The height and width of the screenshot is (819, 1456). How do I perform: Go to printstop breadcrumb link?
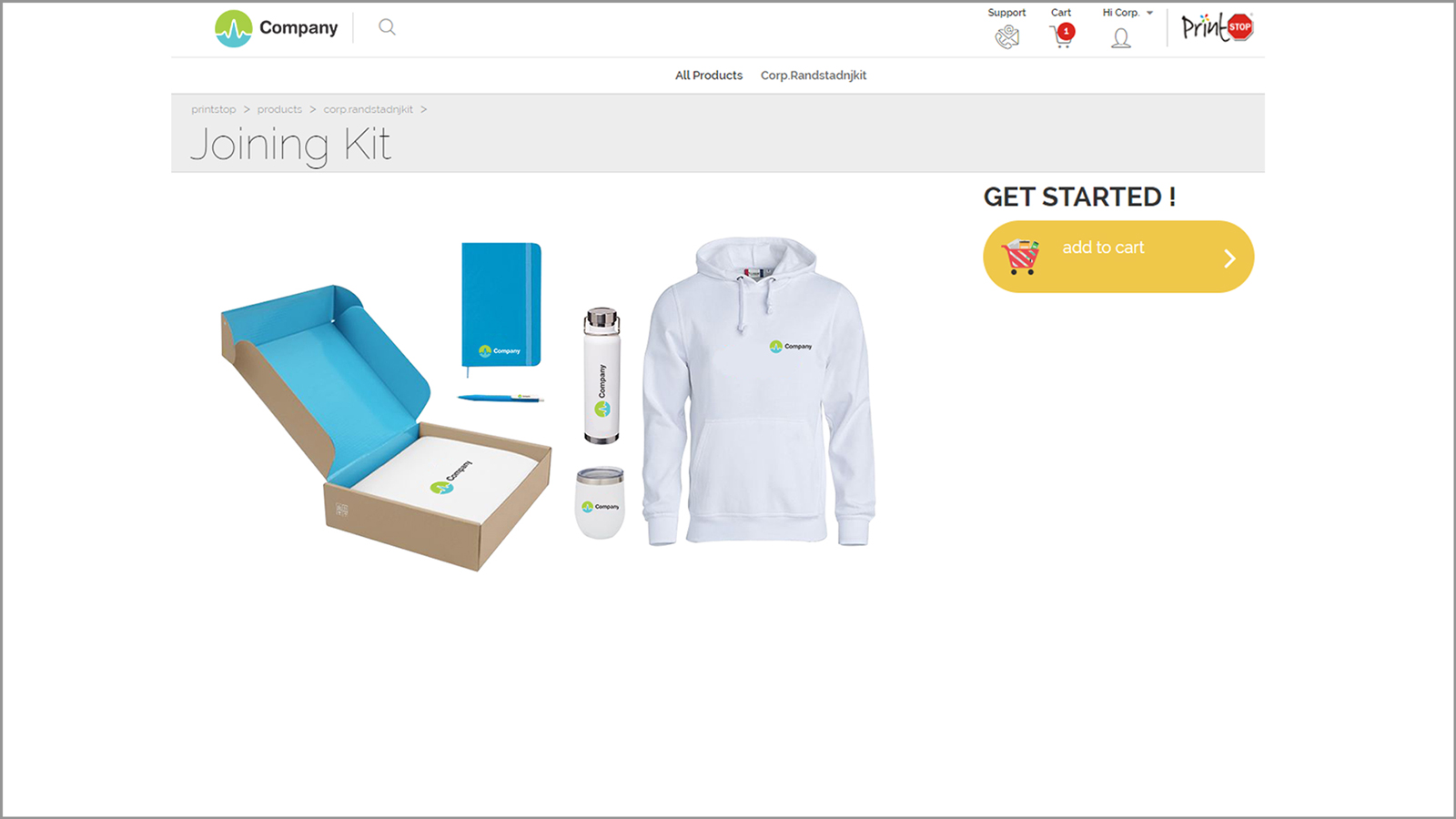[214, 109]
